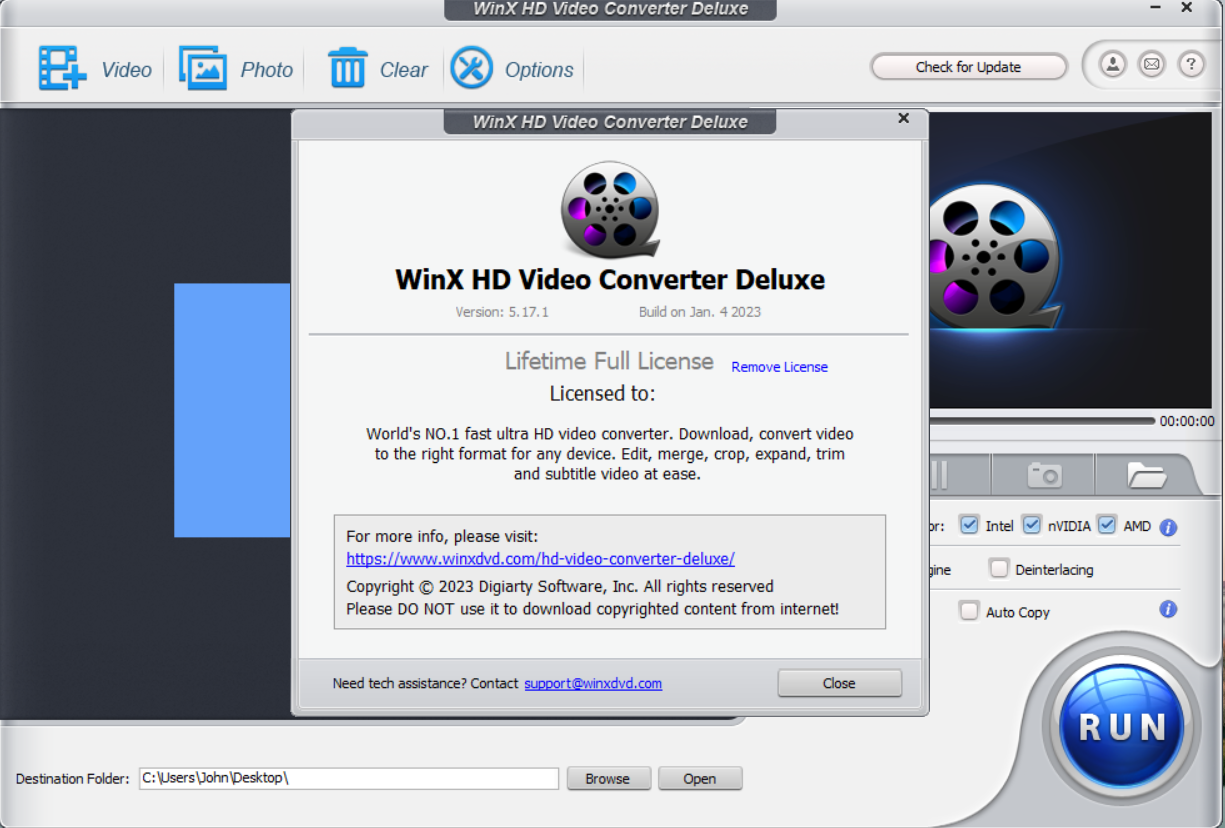The width and height of the screenshot is (1225, 828).
Task: Click the Open destination folder button
Action: [x=700, y=778]
